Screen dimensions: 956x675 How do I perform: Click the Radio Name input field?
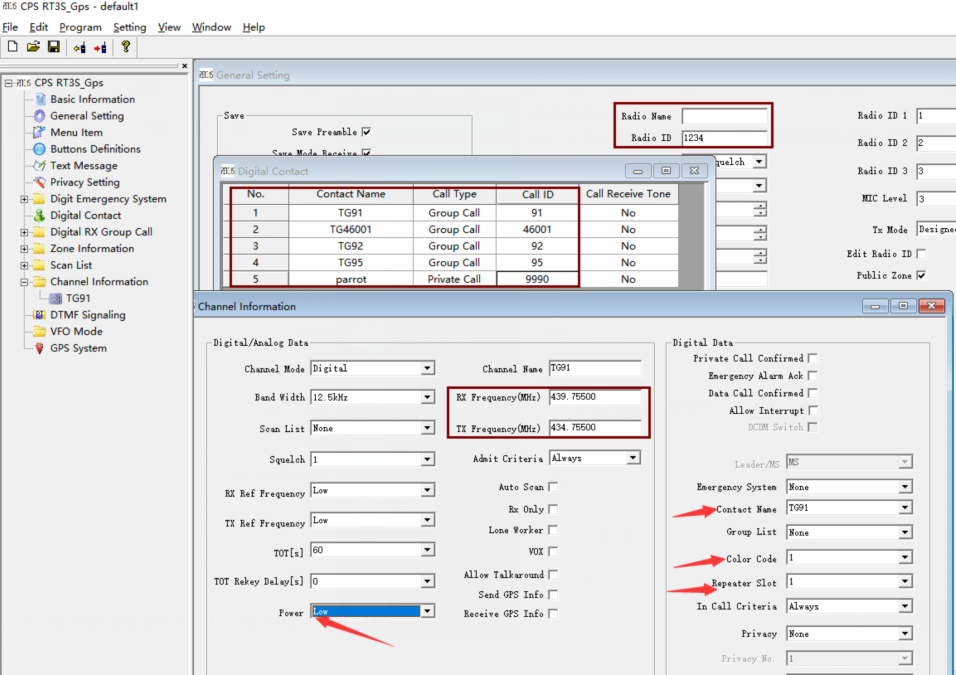[724, 116]
